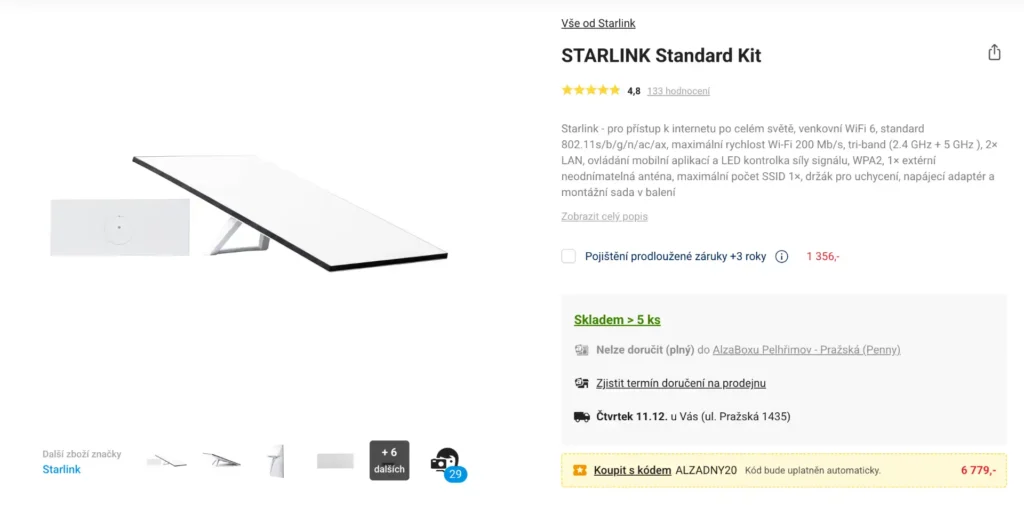The image size is (1024, 505).
Task: Click the five-star rating stars
Action: (590, 91)
